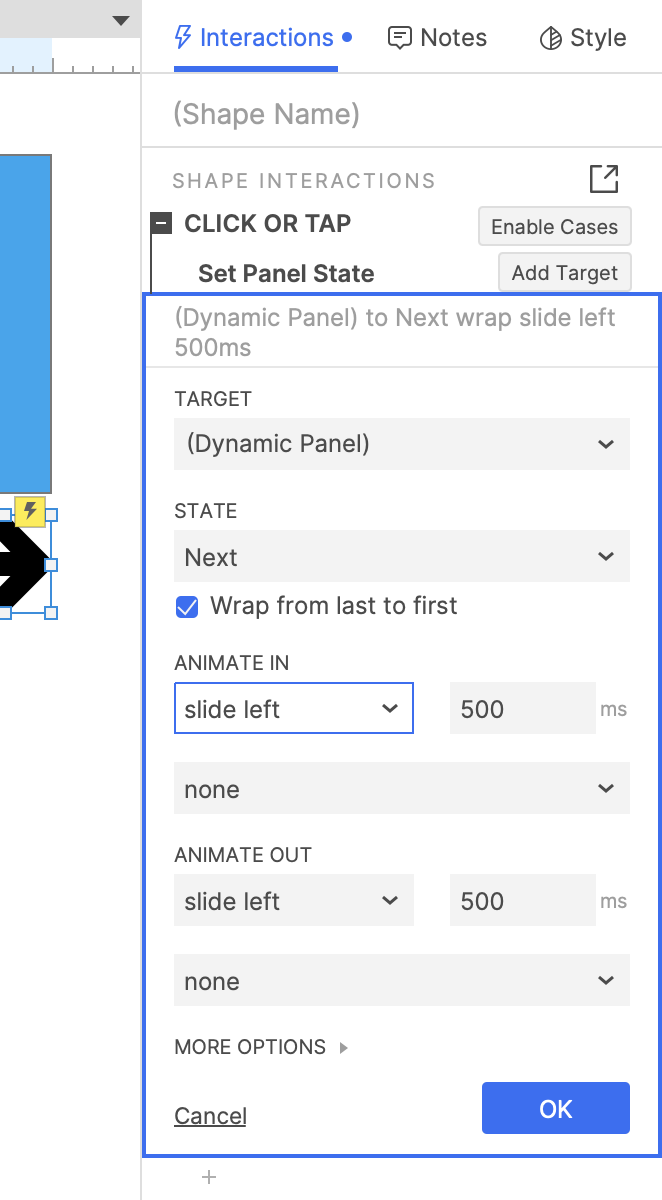The height and width of the screenshot is (1200, 662).
Task: Click the Add Target button
Action: click(565, 273)
